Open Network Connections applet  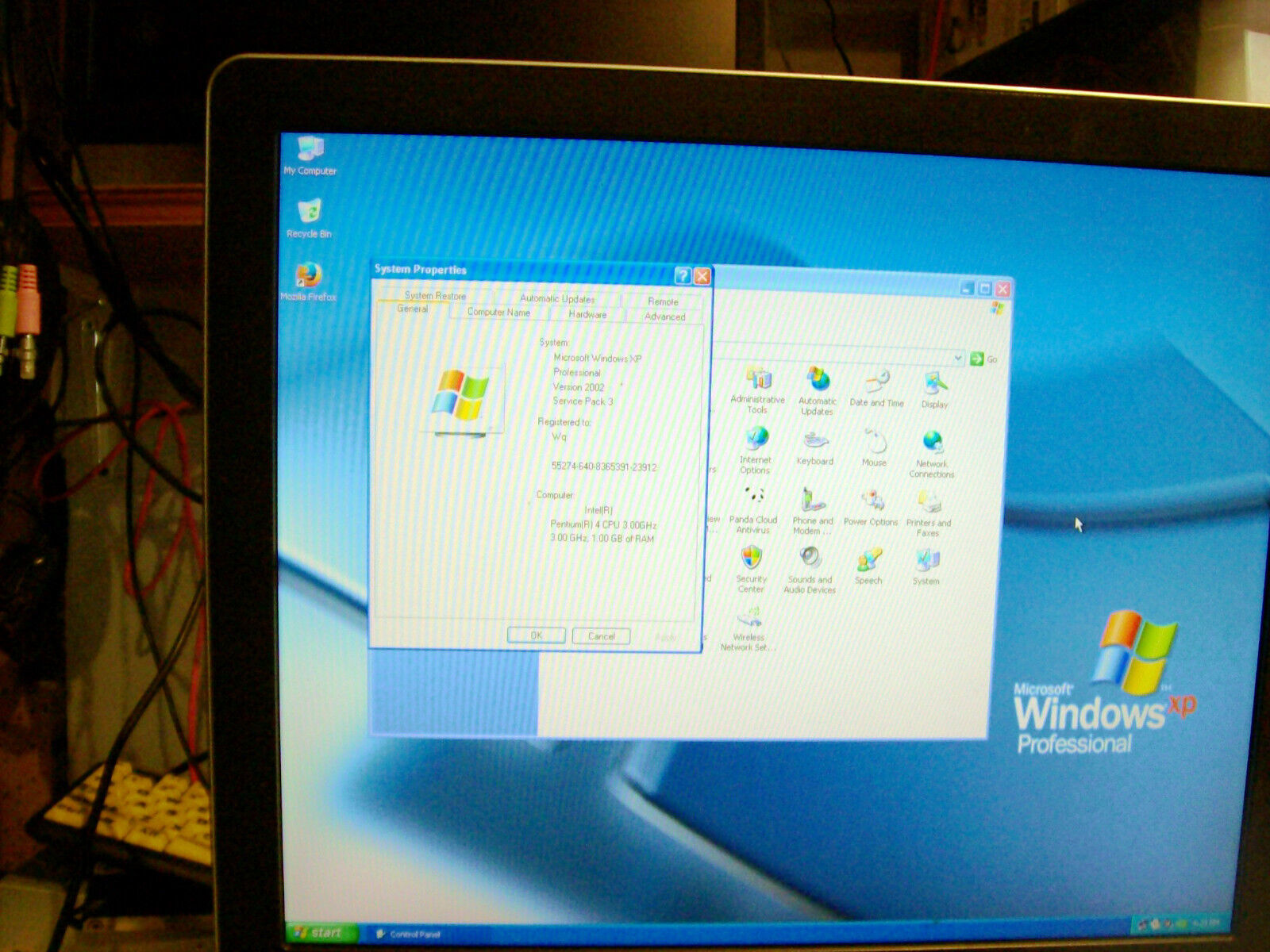point(932,454)
